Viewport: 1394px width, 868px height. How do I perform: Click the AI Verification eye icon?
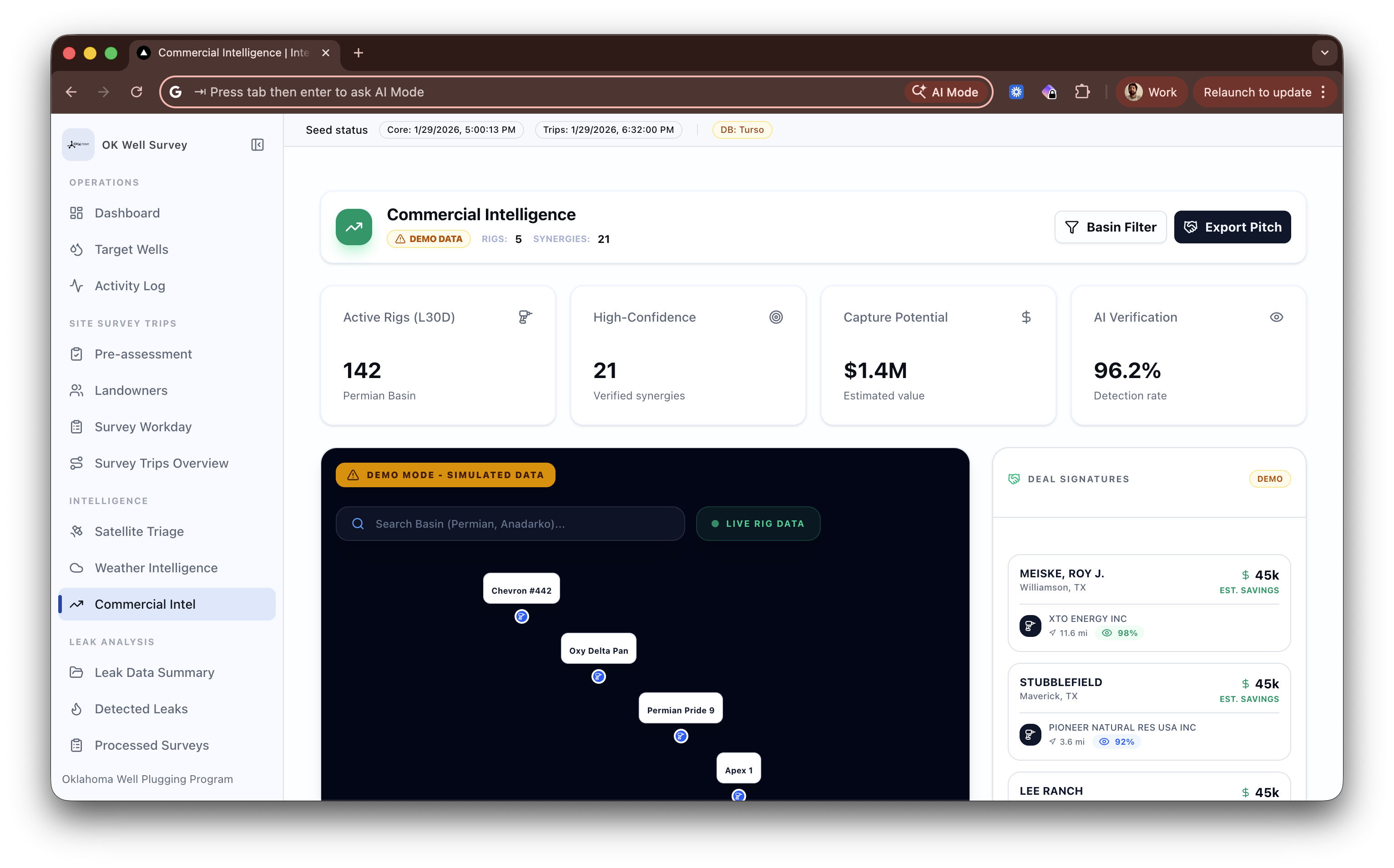coord(1276,317)
